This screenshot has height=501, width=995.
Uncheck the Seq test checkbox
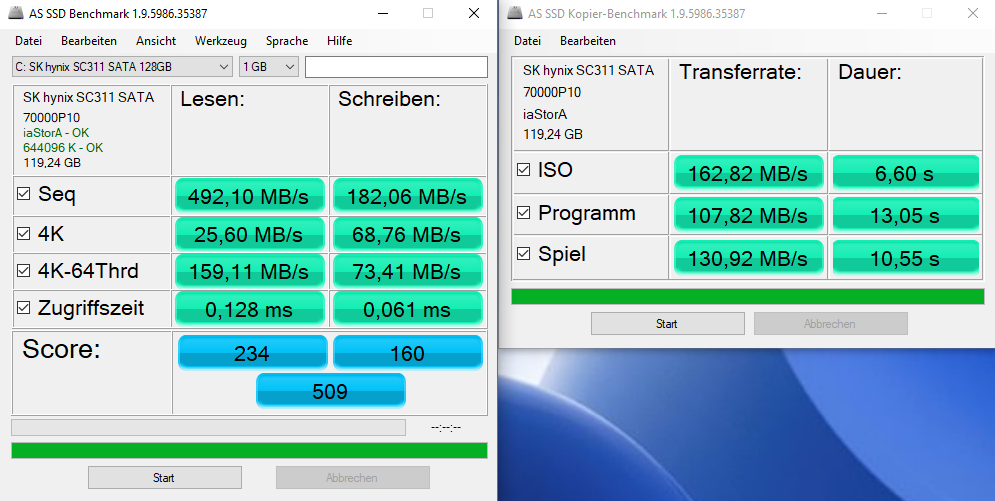coord(24,195)
